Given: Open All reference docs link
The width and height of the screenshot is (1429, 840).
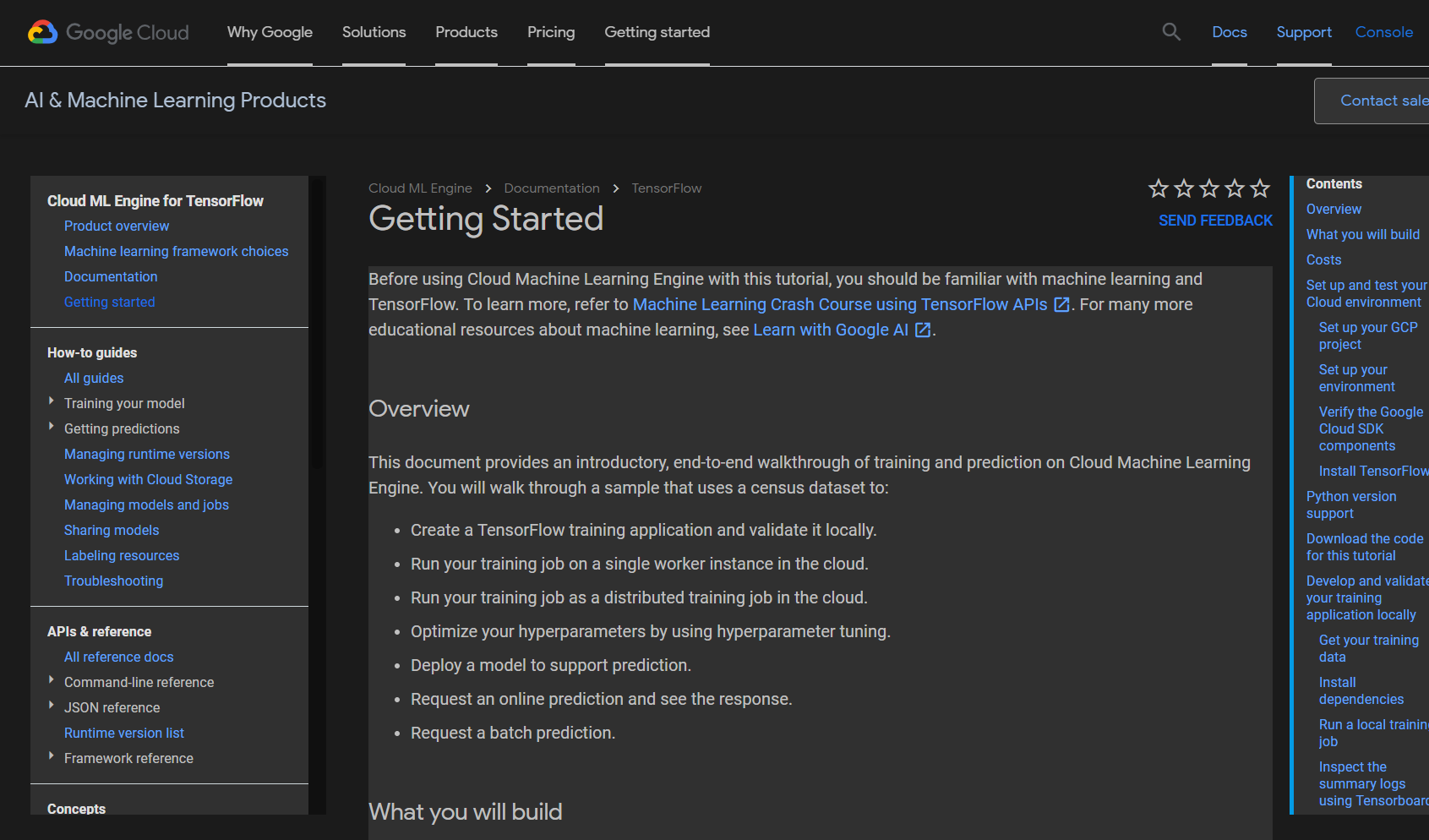Looking at the screenshot, I should (x=118, y=657).
